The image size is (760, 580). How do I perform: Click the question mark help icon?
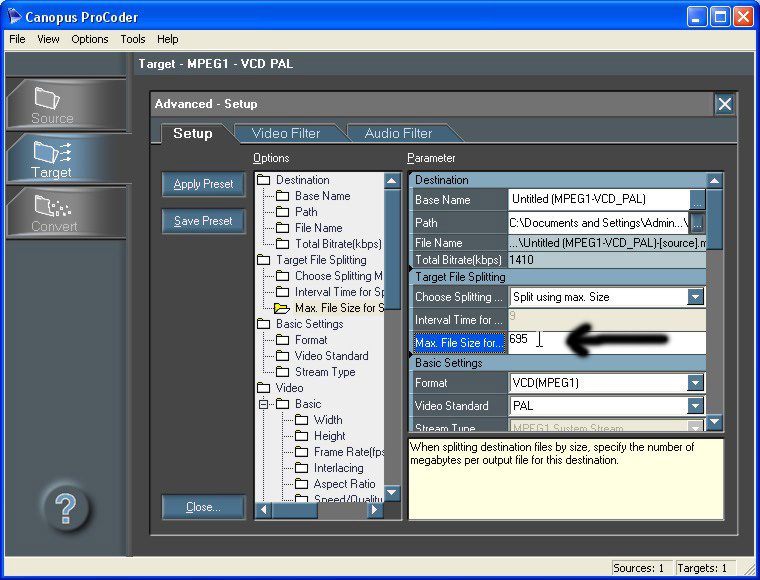point(65,508)
